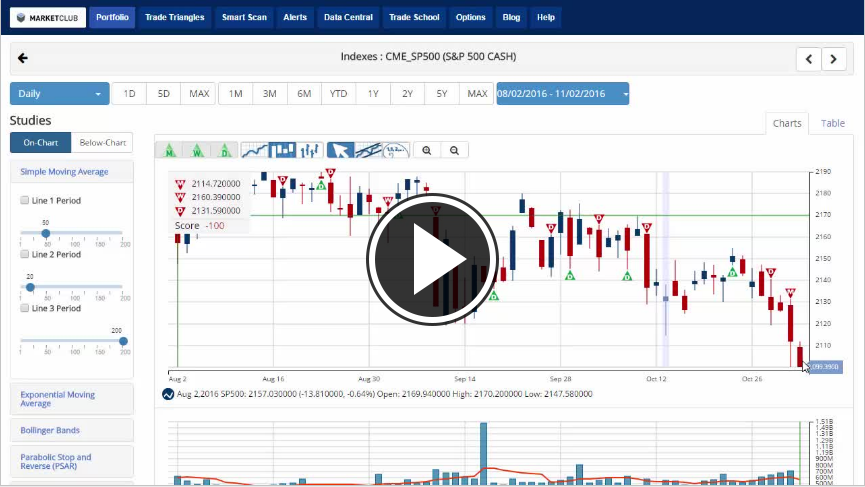This screenshot has height=487, width=865.
Task: Select the YTD range
Action: click(338, 94)
